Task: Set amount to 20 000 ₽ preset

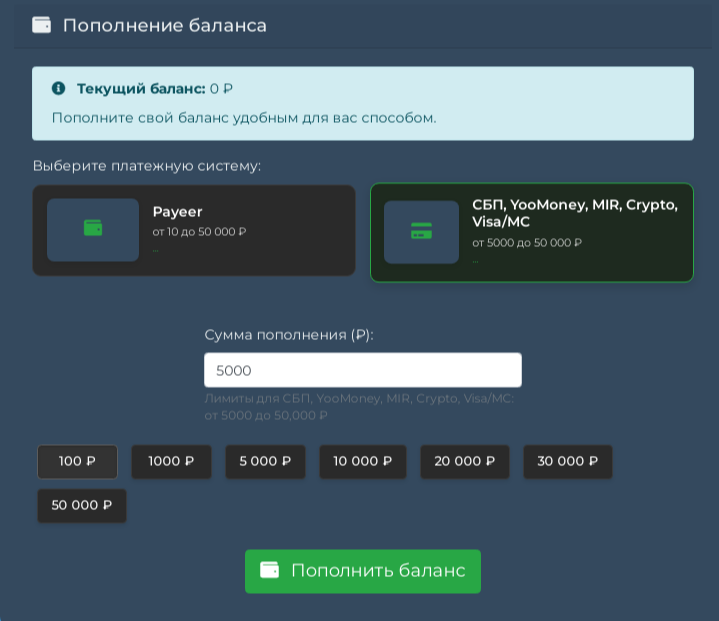Action: (x=464, y=461)
